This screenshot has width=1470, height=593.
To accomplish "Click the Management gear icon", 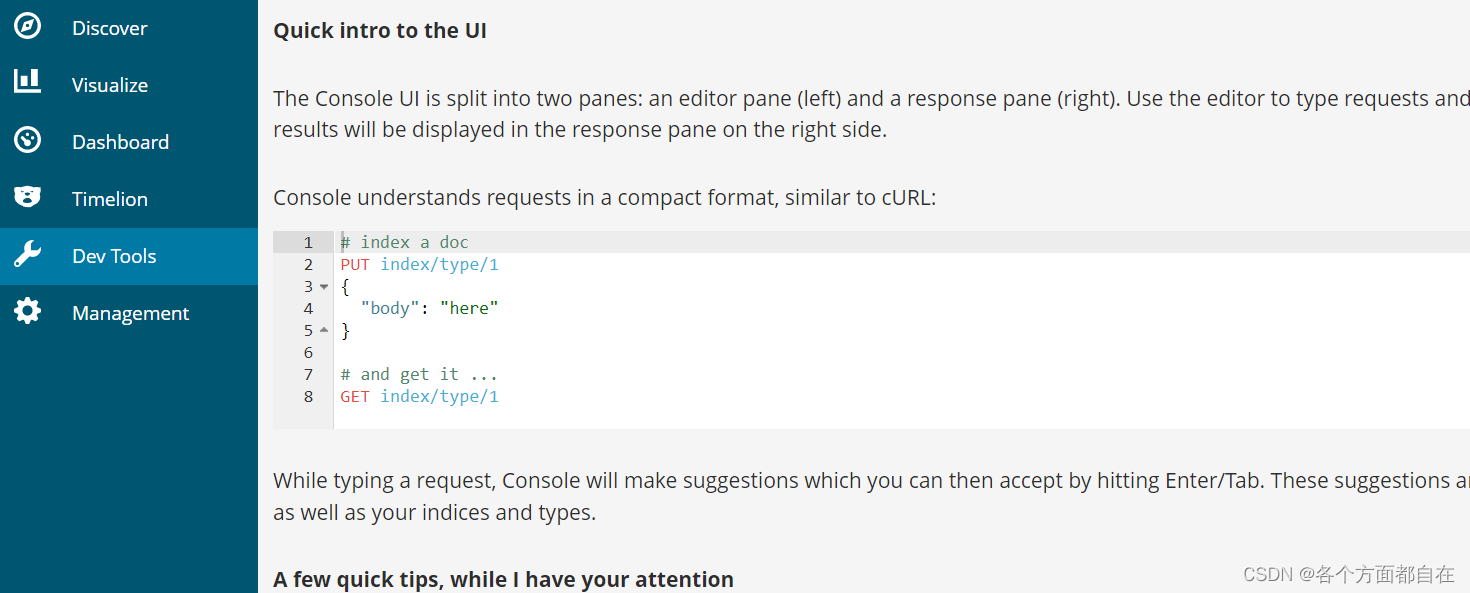I will click(x=27, y=312).
